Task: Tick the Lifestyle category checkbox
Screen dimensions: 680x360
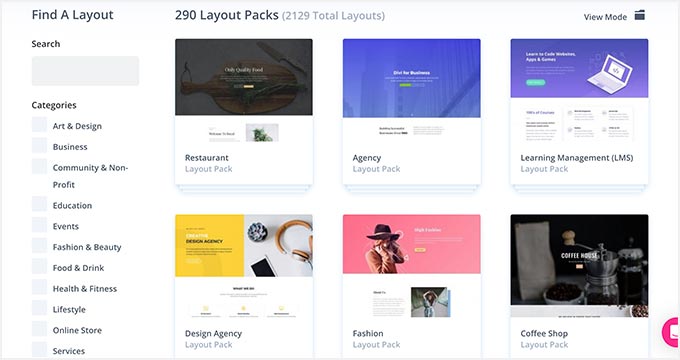Action: [x=39, y=308]
